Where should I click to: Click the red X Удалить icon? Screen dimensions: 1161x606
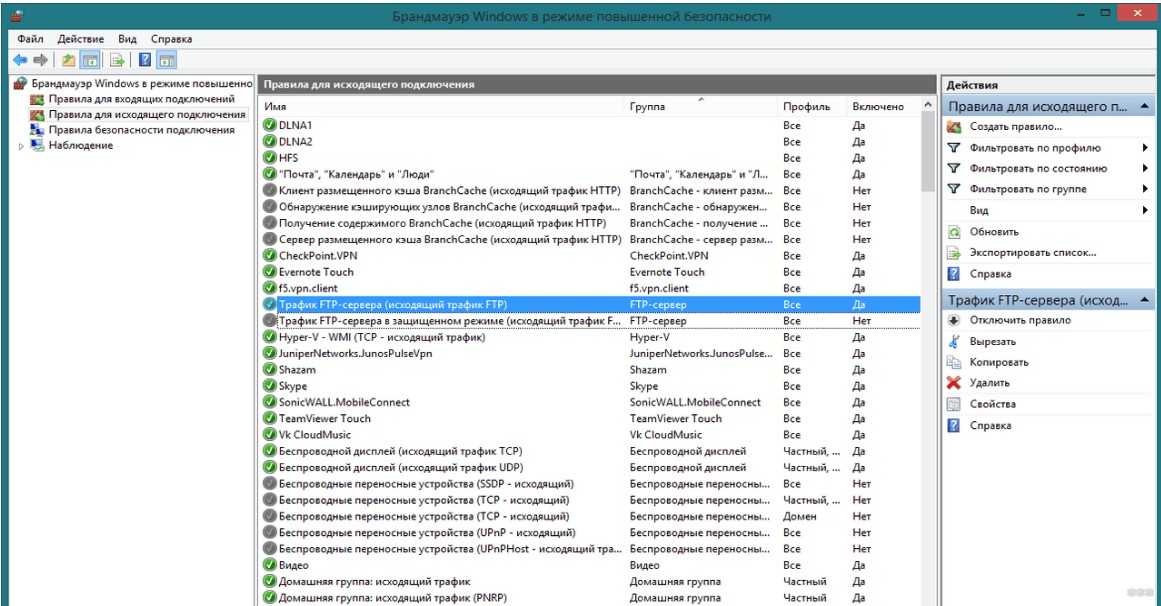click(954, 383)
